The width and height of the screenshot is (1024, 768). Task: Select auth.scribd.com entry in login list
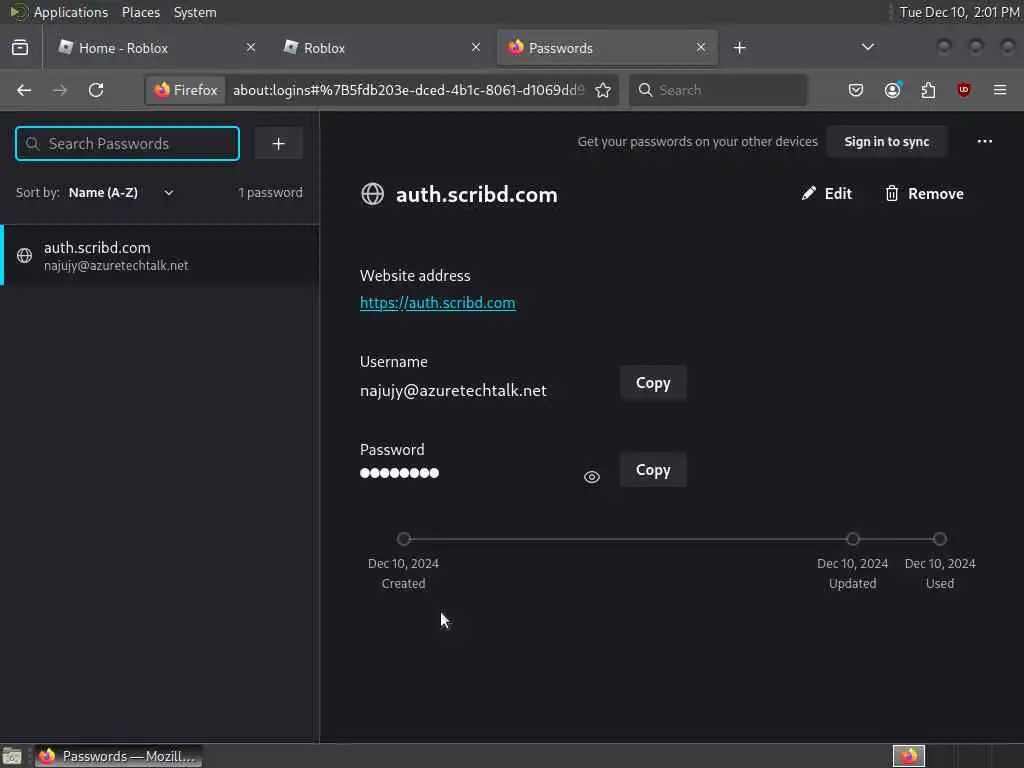[x=159, y=255]
